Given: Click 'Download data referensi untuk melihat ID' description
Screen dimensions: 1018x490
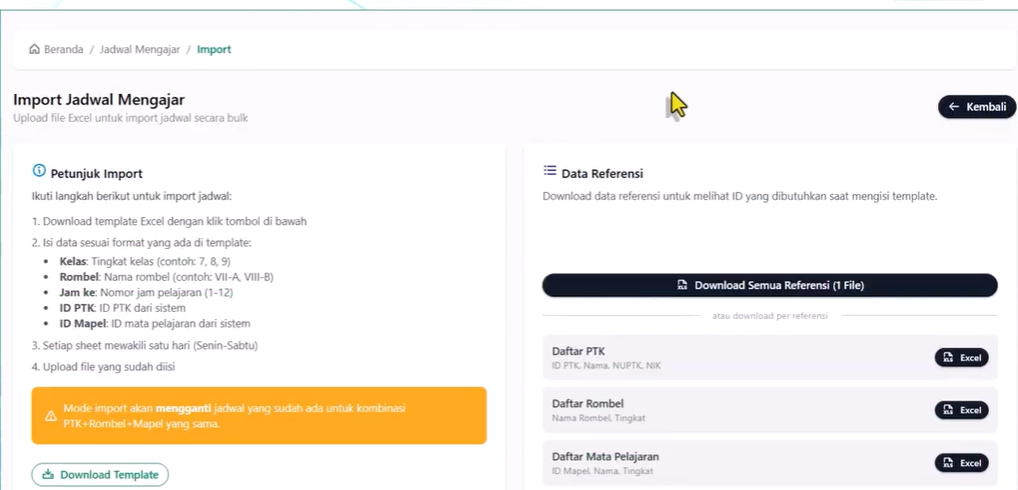Looking at the screenshot, I should [740, 196].
